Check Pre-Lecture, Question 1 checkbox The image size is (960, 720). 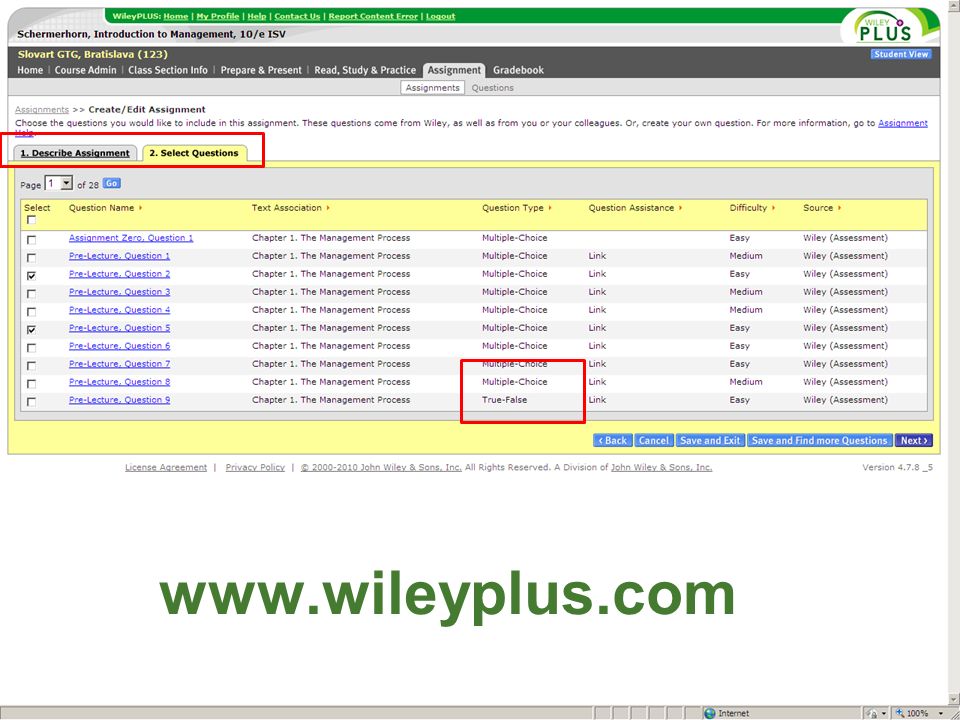click(x=31, y=258)
